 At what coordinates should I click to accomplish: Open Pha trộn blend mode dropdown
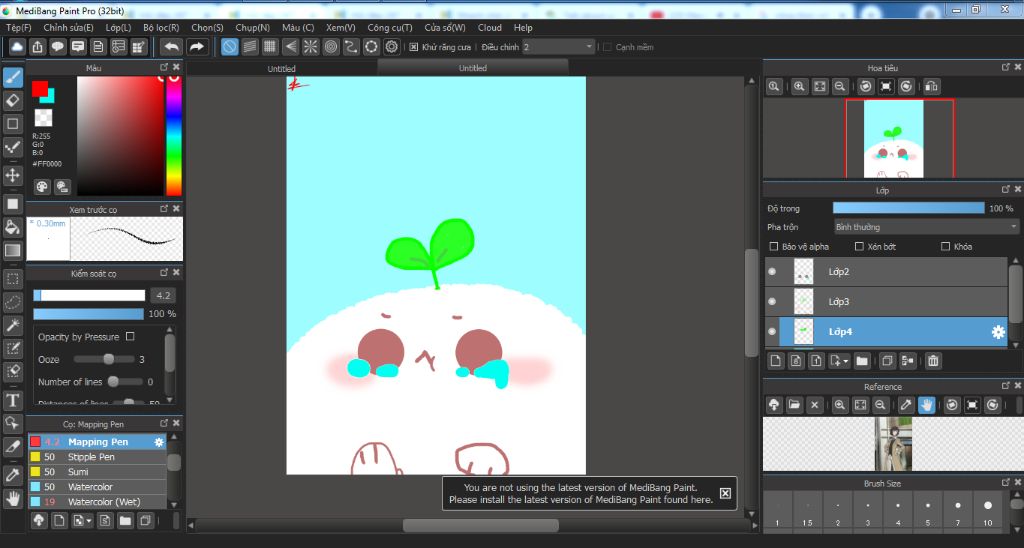[x=926, y=227]
